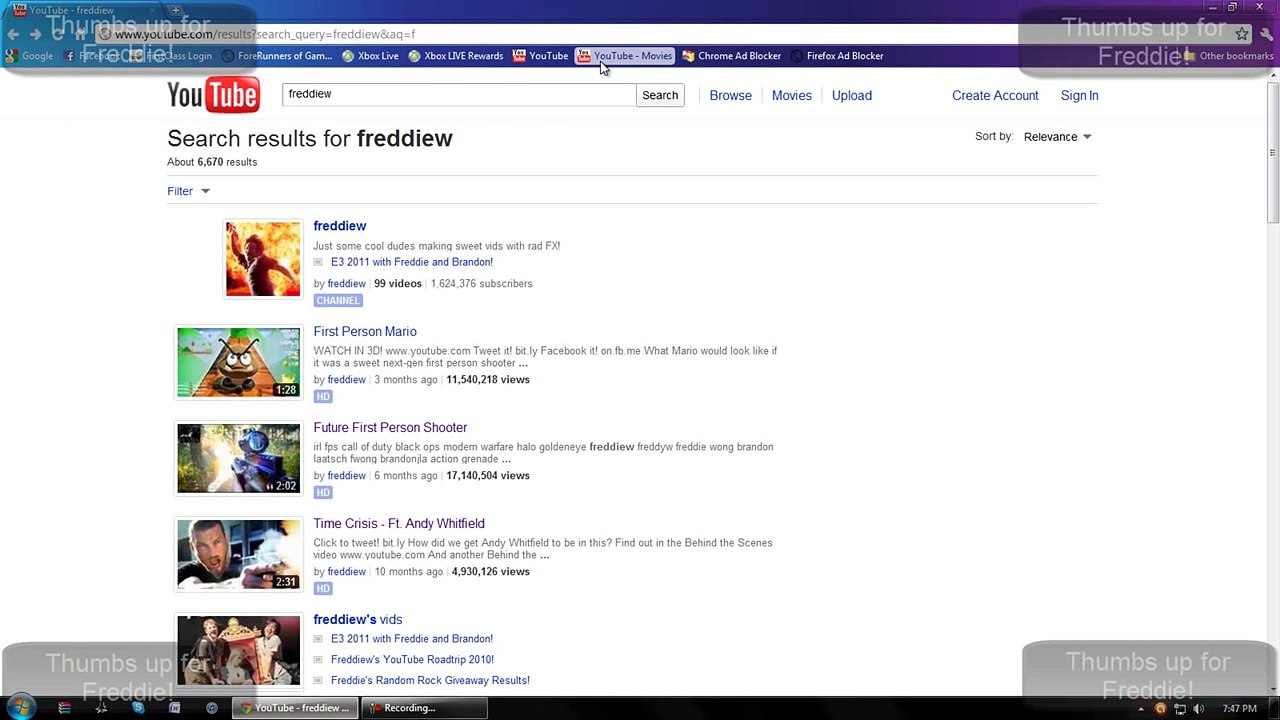Click HD badge under Time Crisis
The width and height of the screenshot is (1280, 720).
(322, 589)
